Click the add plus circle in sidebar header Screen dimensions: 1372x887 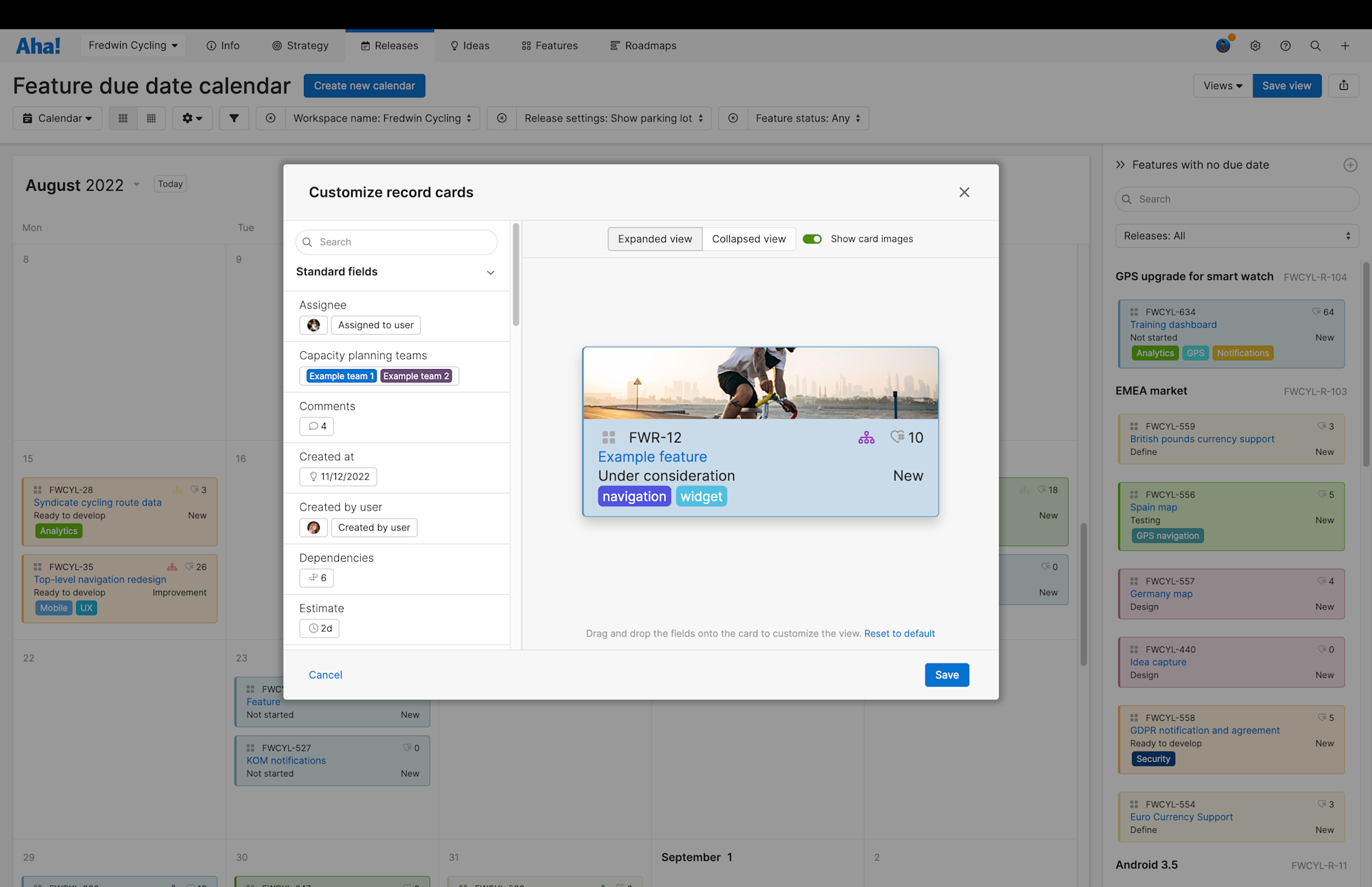point(1350,165)
